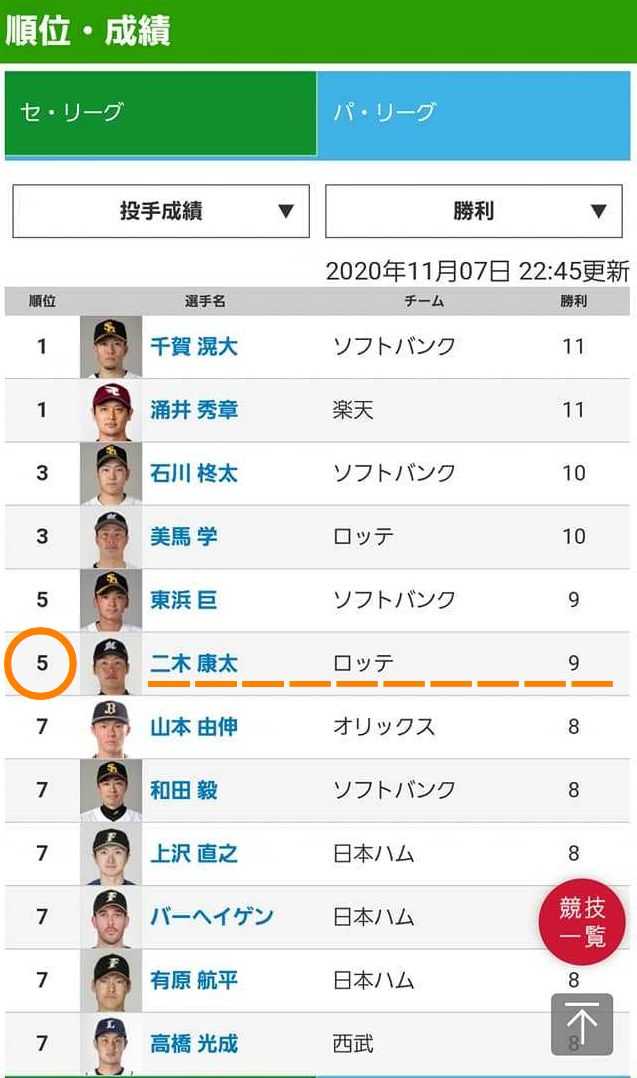Open 涌井 秀章 player link
This screenshot has height=1078, width=637.
pos(194,410)
